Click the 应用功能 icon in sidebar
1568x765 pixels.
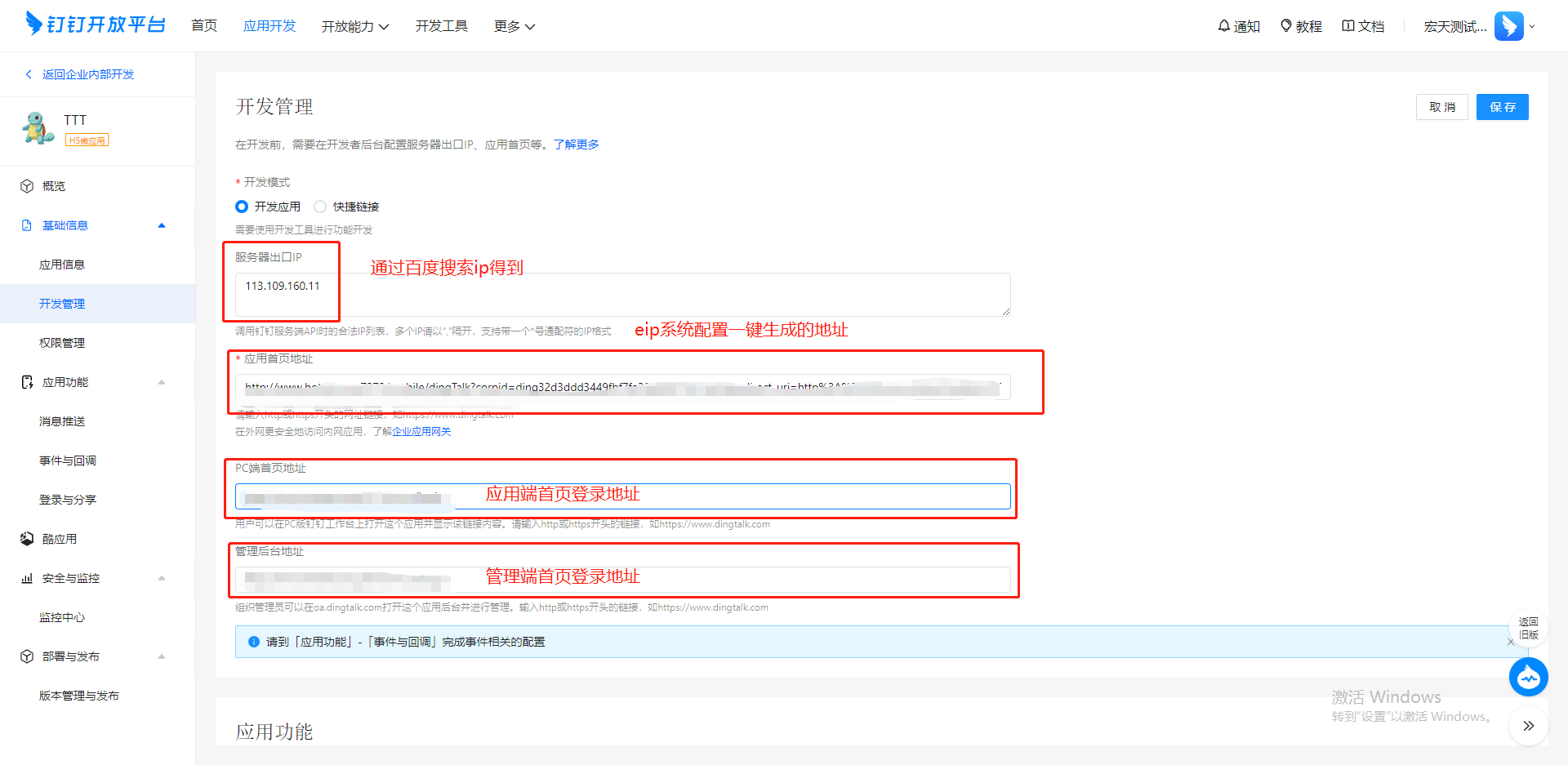click(27, 382)
